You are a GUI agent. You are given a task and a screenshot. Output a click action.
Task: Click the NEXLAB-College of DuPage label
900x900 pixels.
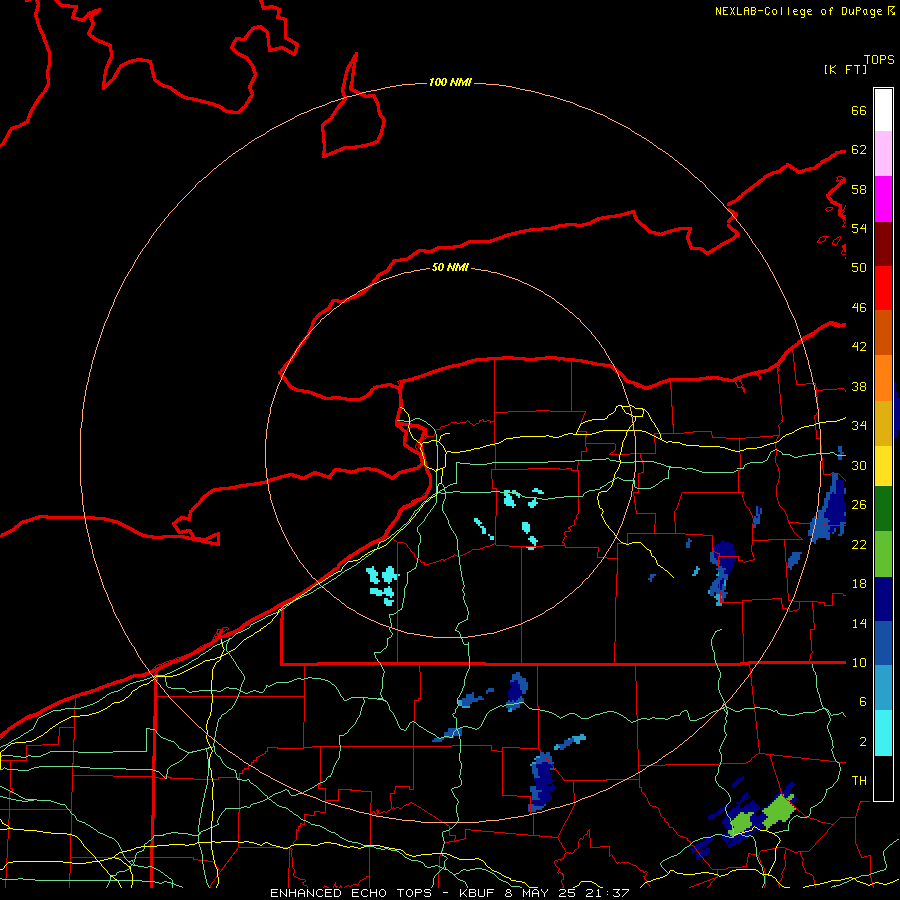(799, 11)
